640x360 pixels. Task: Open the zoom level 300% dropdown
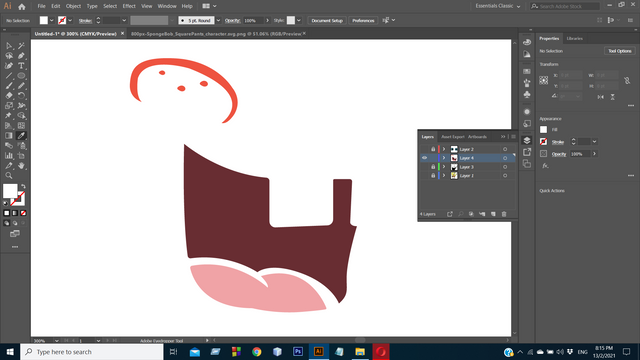coord(56,340)
